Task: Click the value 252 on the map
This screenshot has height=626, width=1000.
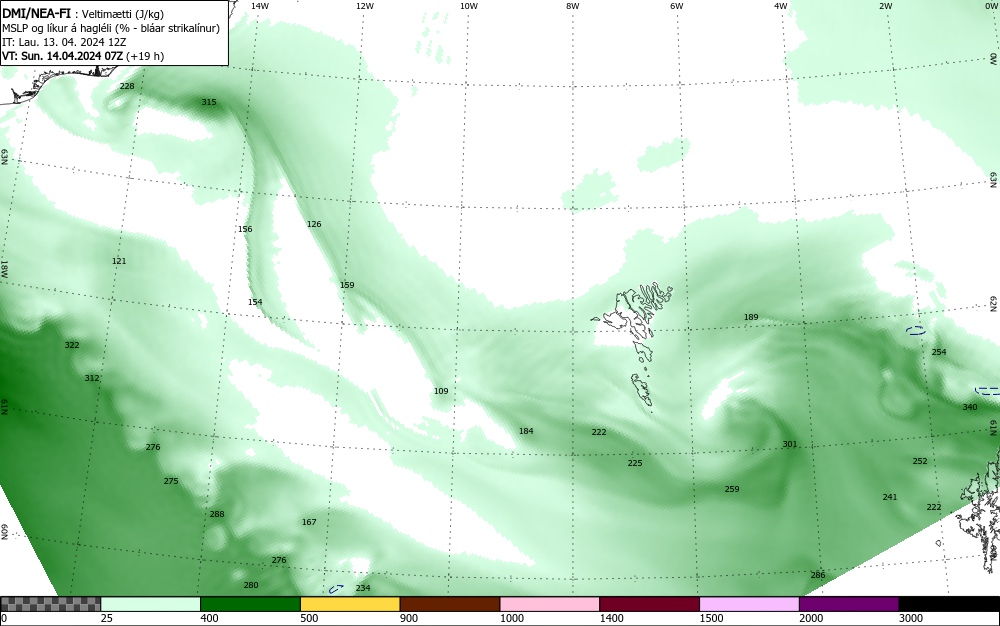Action: pyautogui.click(x=920, y=462)
